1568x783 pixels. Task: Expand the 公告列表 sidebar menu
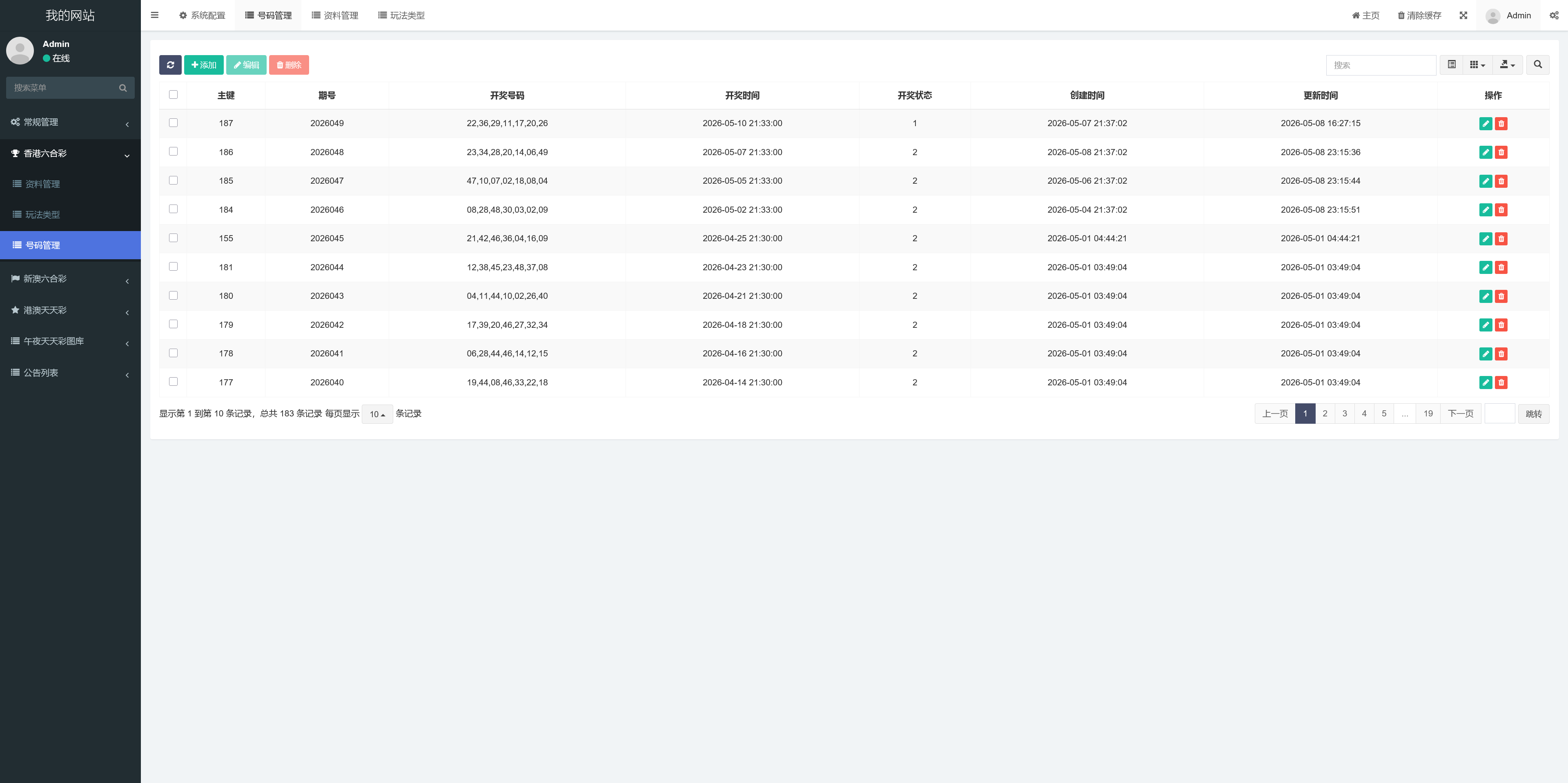coord(70,373)
